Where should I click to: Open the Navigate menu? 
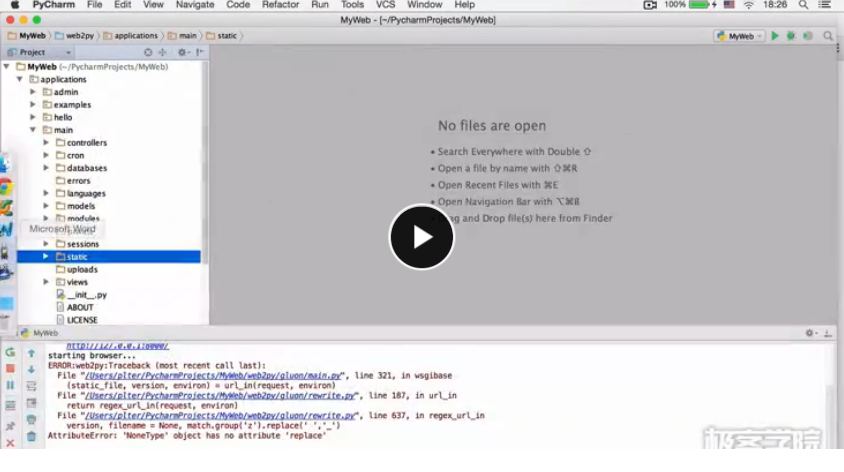tap(195, 5)
